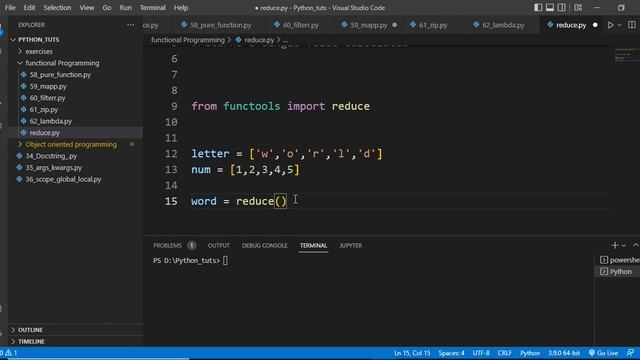
Task: Open terminal launch profile dropdown
Action: (624, 246)
